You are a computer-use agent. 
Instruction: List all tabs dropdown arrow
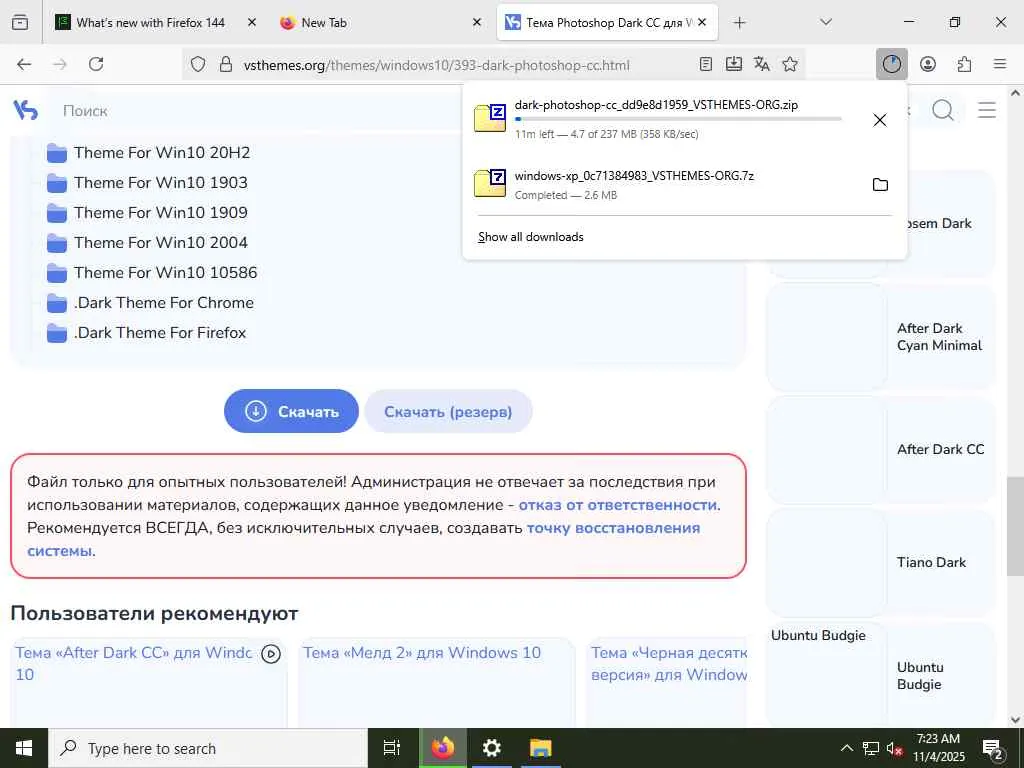826,22
